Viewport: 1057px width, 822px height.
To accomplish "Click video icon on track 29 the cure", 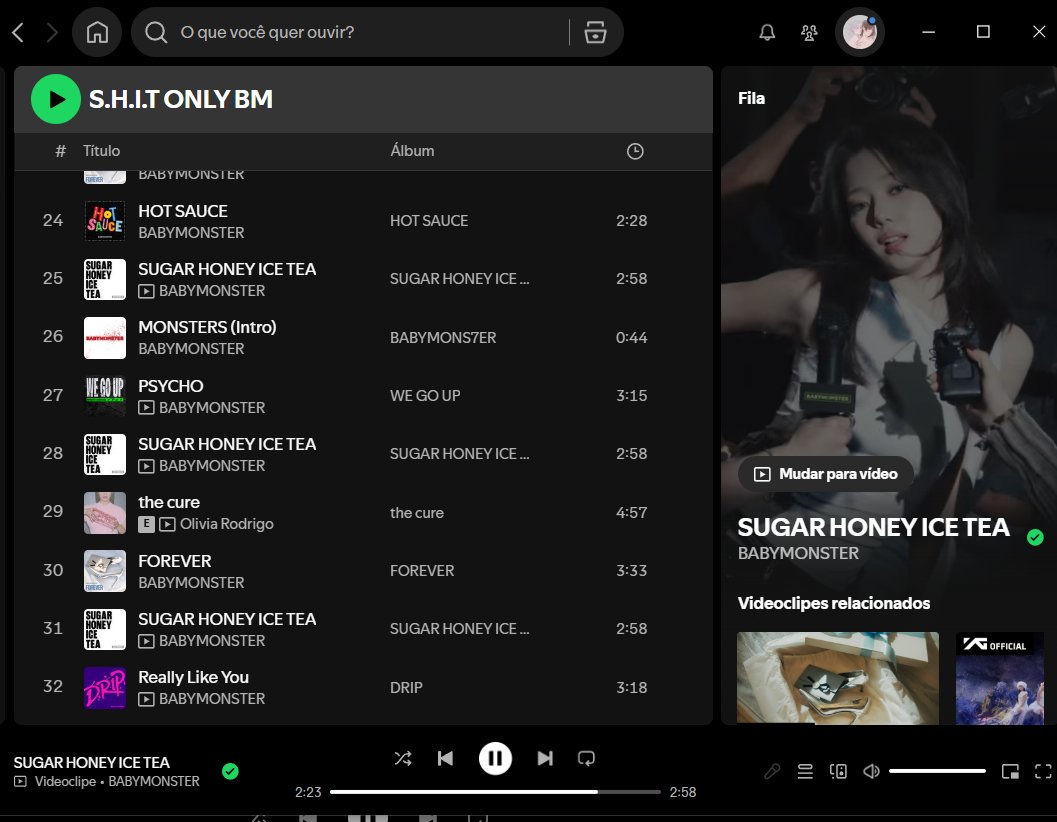I will pos(167,524).
